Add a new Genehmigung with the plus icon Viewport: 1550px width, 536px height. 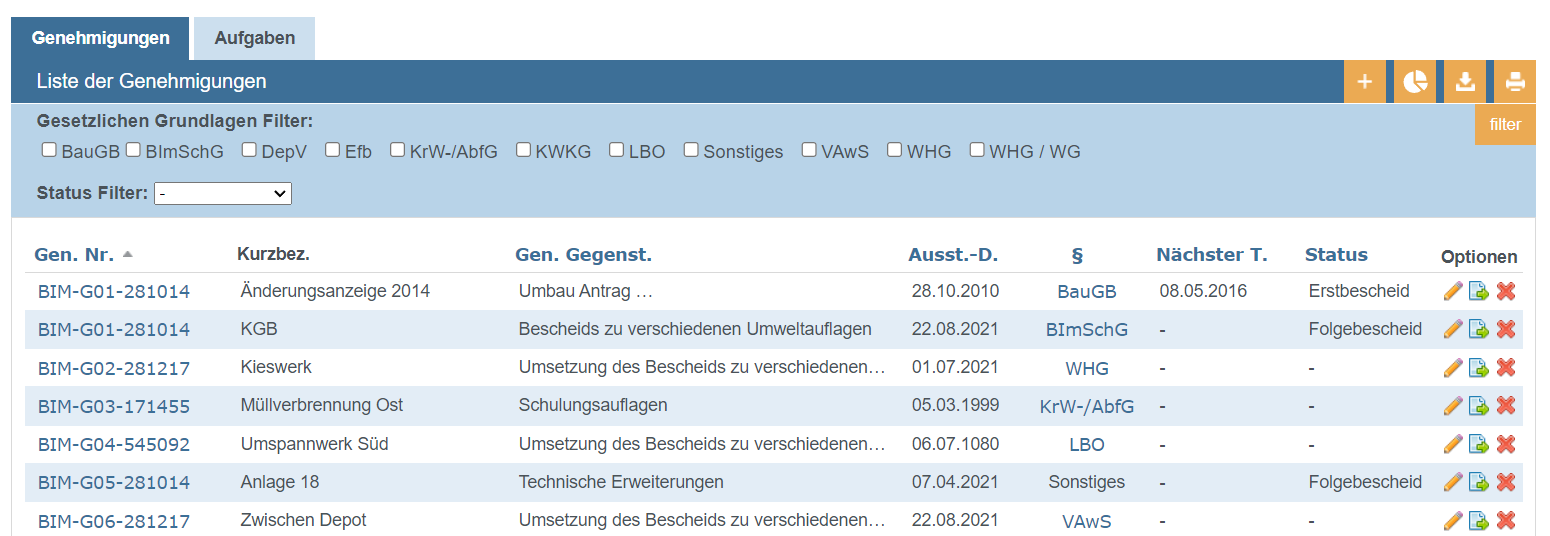pyautogui.click(x=1365, y=82)
